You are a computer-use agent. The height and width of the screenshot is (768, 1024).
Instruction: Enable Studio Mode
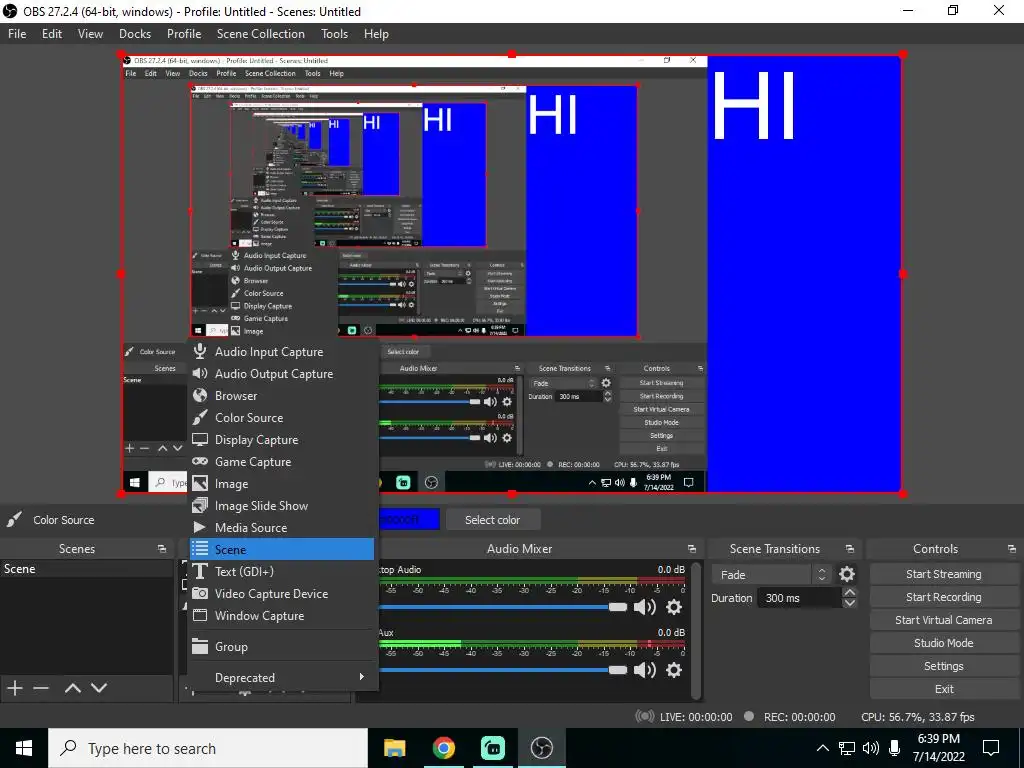[x=944, y=643]
